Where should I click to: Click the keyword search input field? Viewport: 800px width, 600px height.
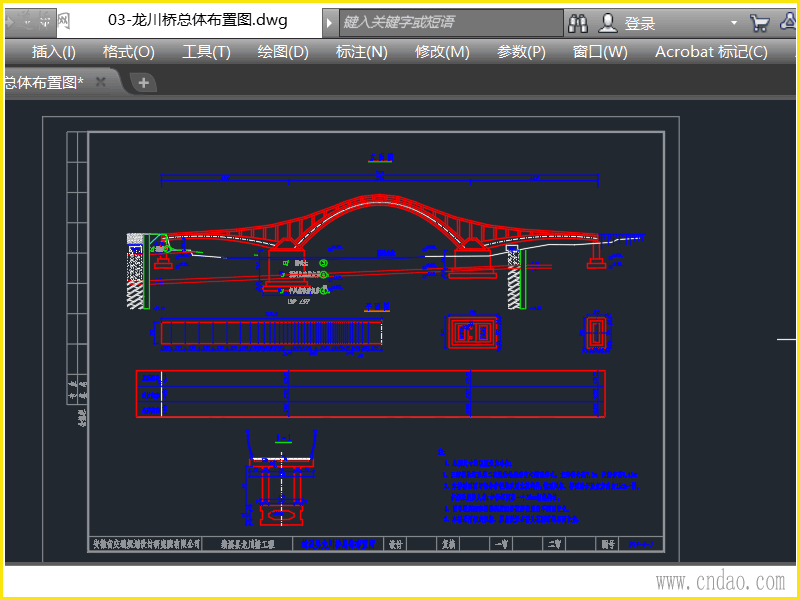tap(450, 22)
